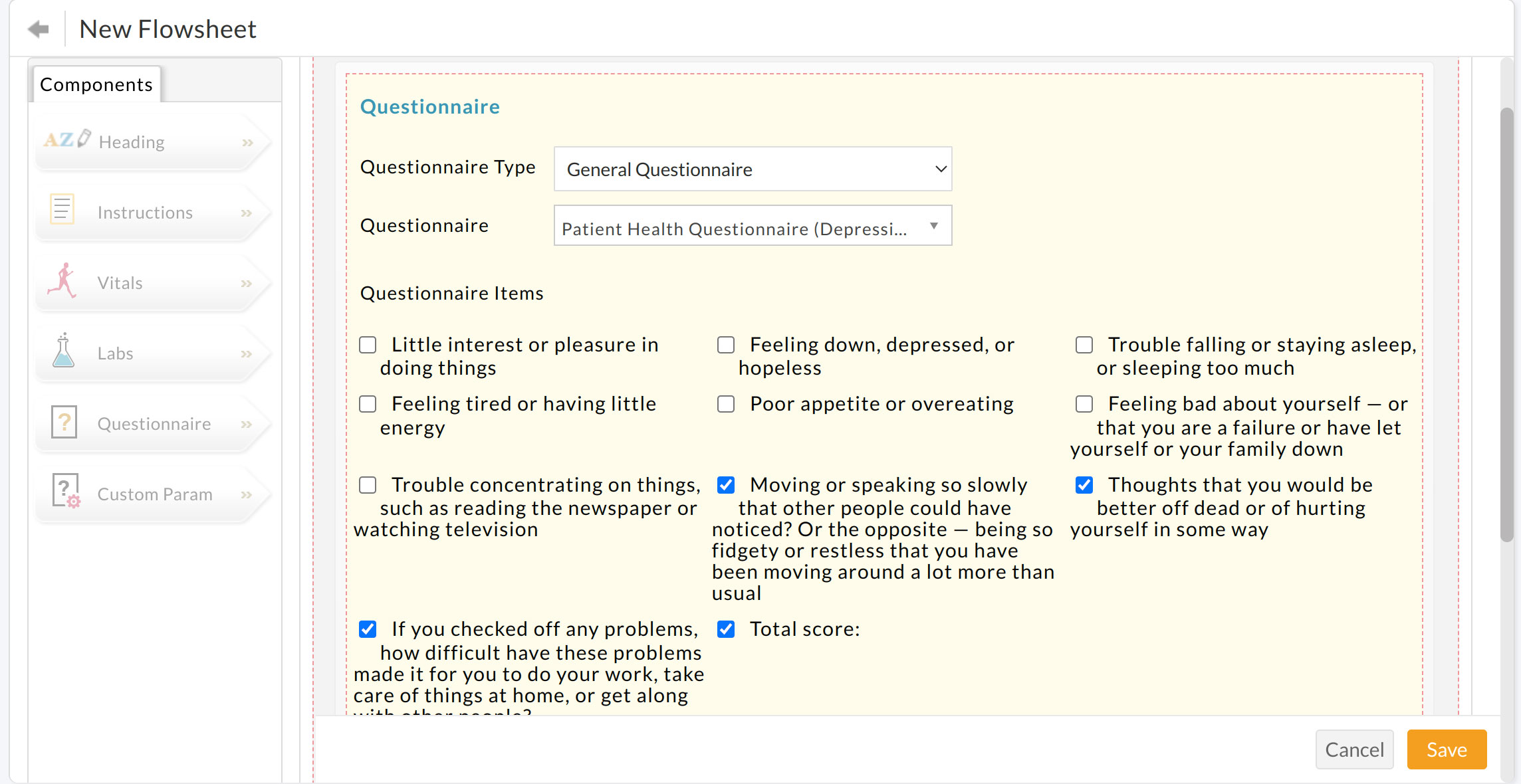This screenshot has width=1521, height=784.
Task: Click the Save button
Action: pos(1447,749)
